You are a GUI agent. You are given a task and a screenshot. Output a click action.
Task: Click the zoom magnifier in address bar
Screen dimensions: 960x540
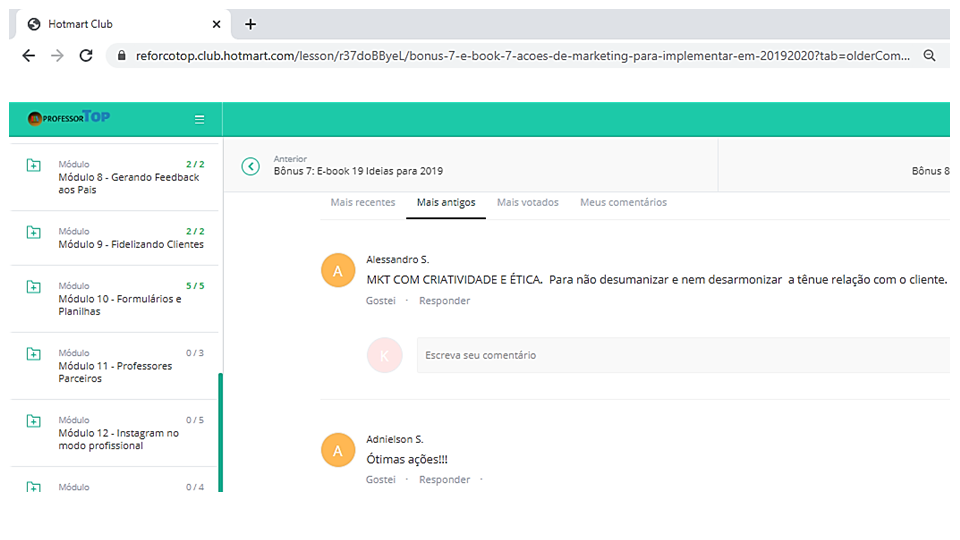point(929,56)
